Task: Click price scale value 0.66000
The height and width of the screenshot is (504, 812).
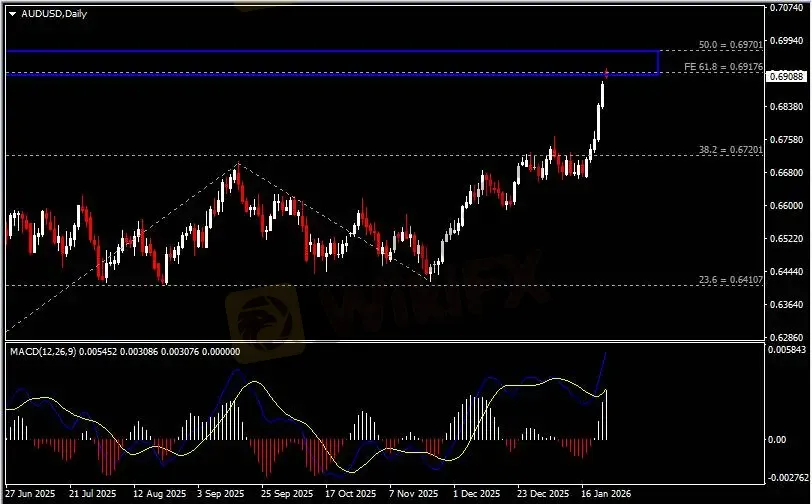Action: pyautogui.click(x=787, y=206)
